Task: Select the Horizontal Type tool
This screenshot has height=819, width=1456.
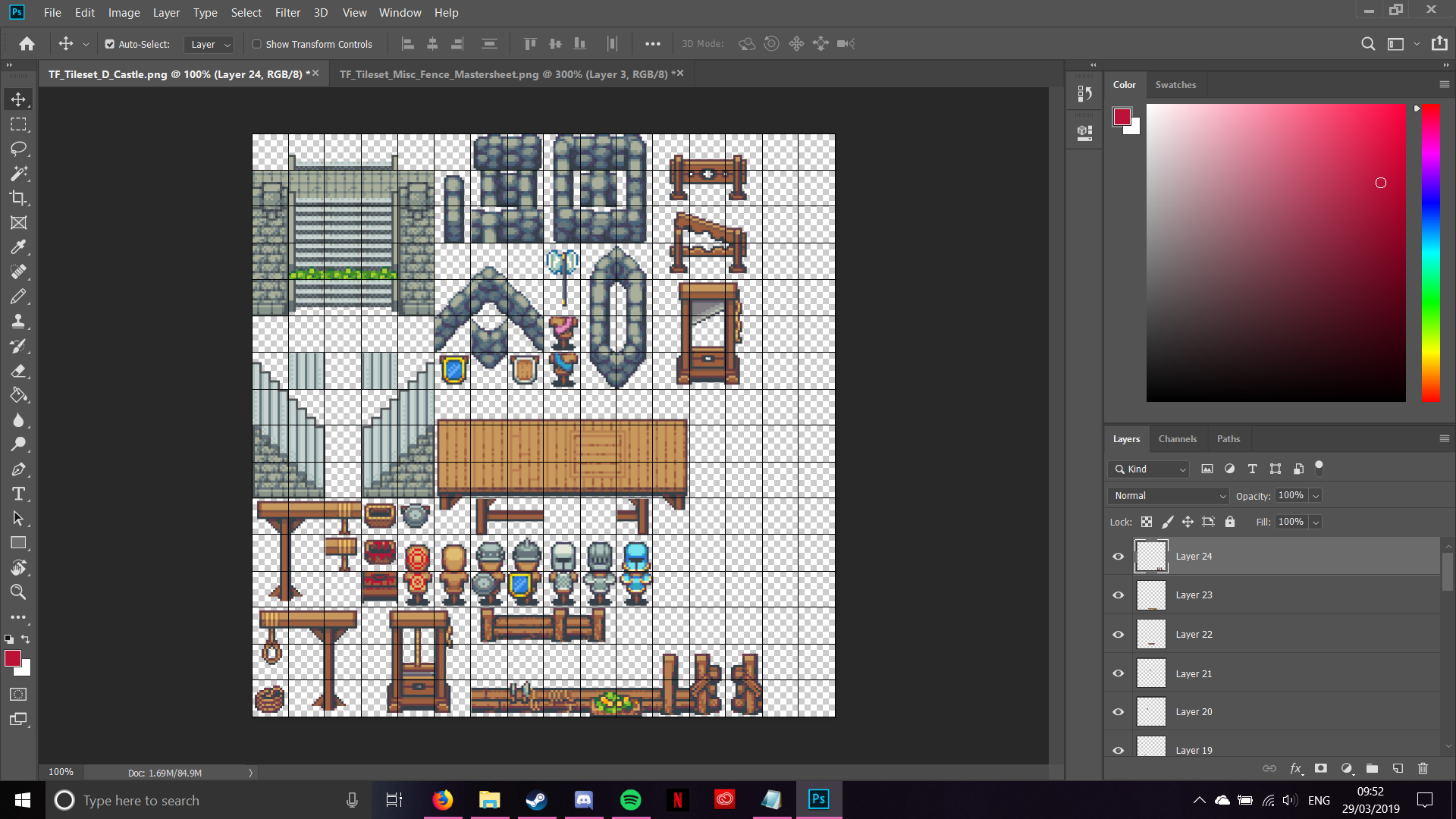Action: pos(18,494)
